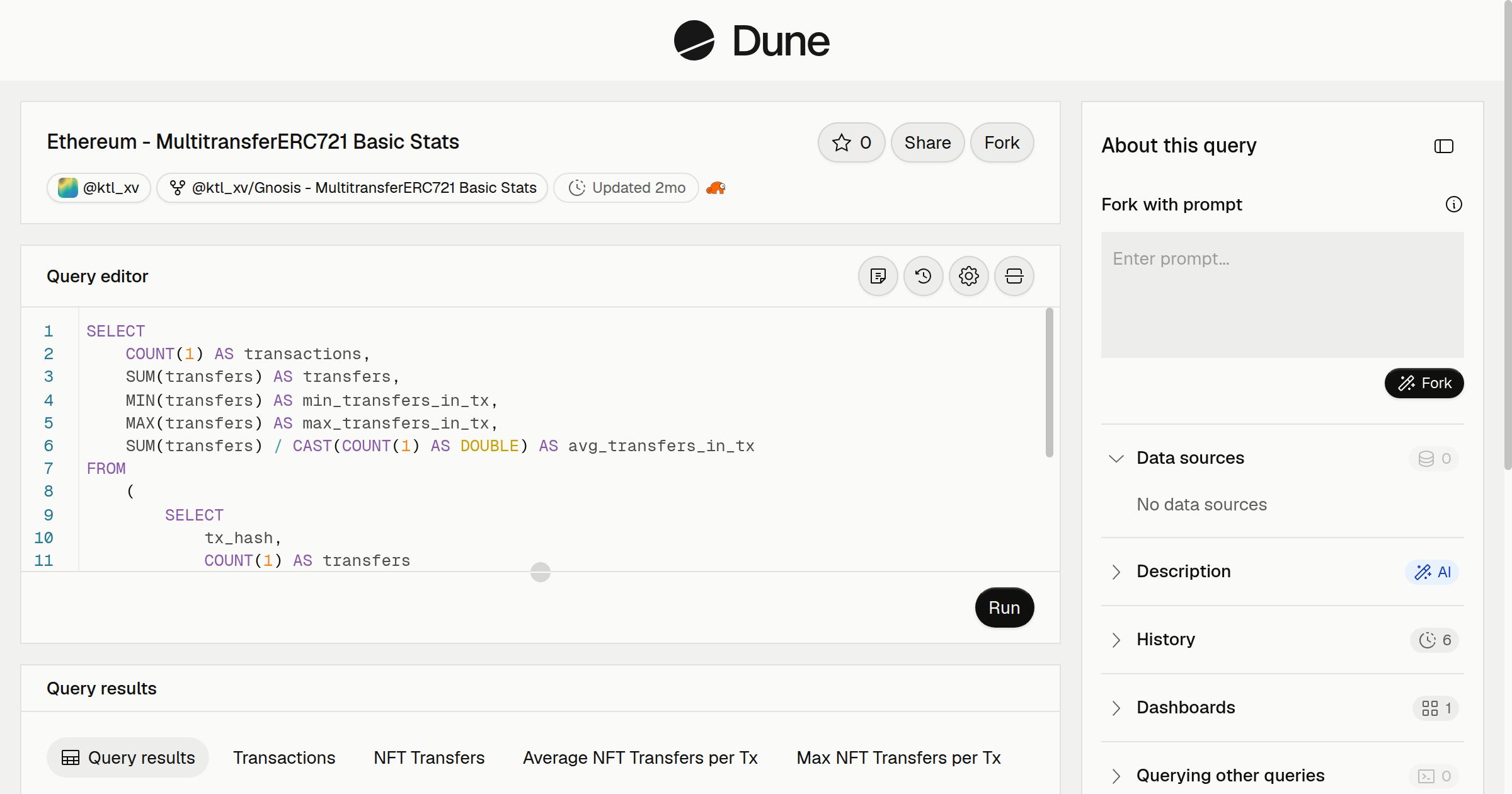
Task: Generate description with AI badge
Action: pos(1432,572)
